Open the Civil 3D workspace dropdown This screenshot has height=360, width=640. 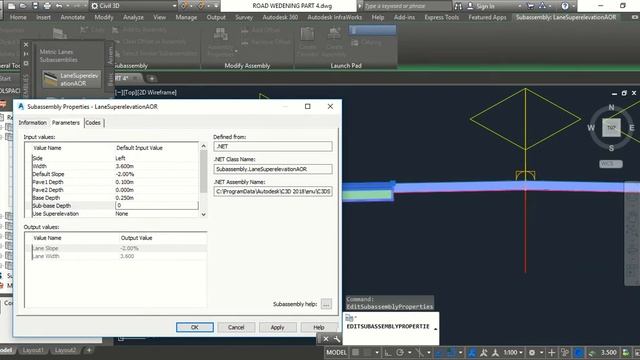pyautogui.click(x=134, y=6)
